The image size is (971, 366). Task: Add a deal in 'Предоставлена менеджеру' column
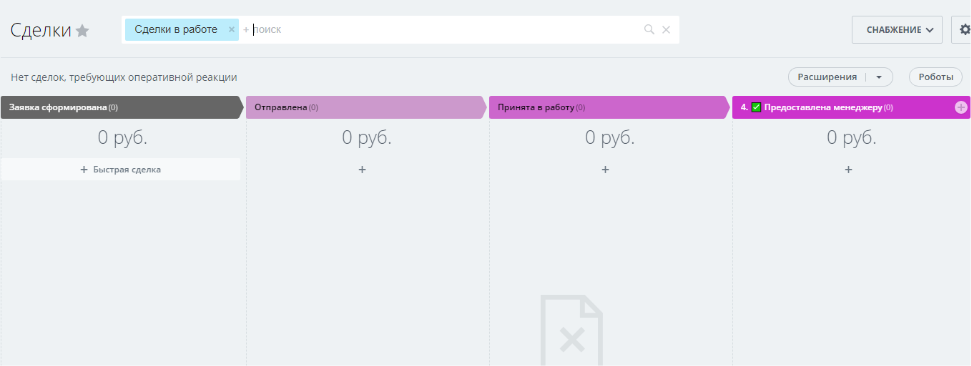[848, 169]
